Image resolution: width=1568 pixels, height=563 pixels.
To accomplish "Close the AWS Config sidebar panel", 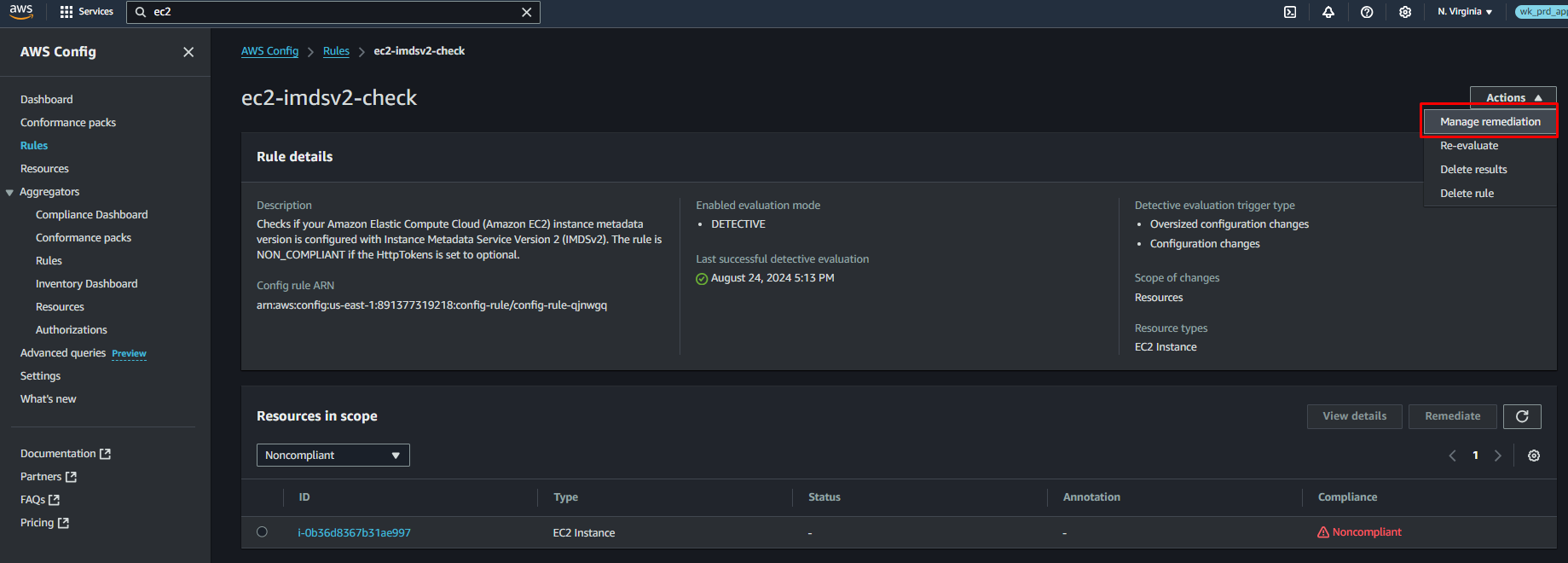I will [188, 52].
